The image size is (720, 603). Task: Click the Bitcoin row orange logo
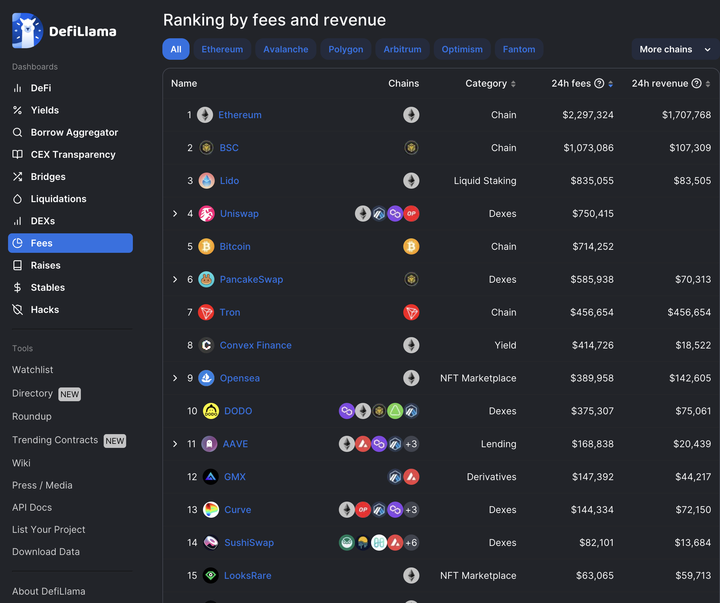(x=206, y=247)
